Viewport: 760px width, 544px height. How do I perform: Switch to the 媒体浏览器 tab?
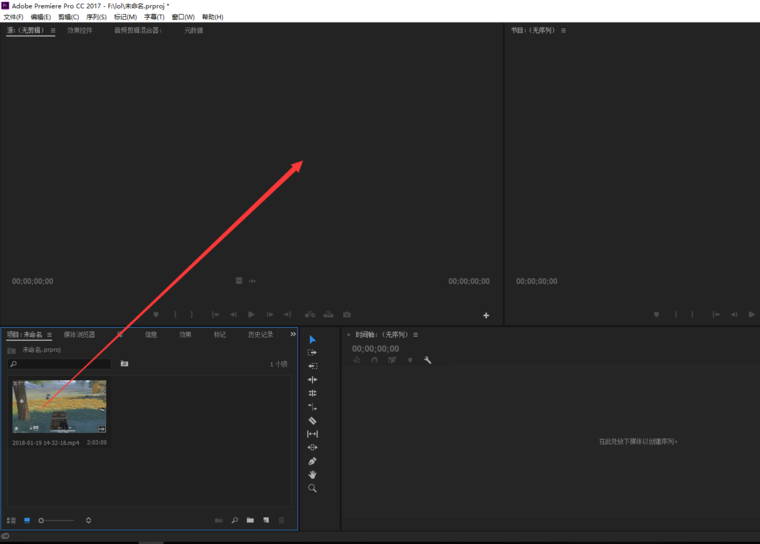(80, 335)
